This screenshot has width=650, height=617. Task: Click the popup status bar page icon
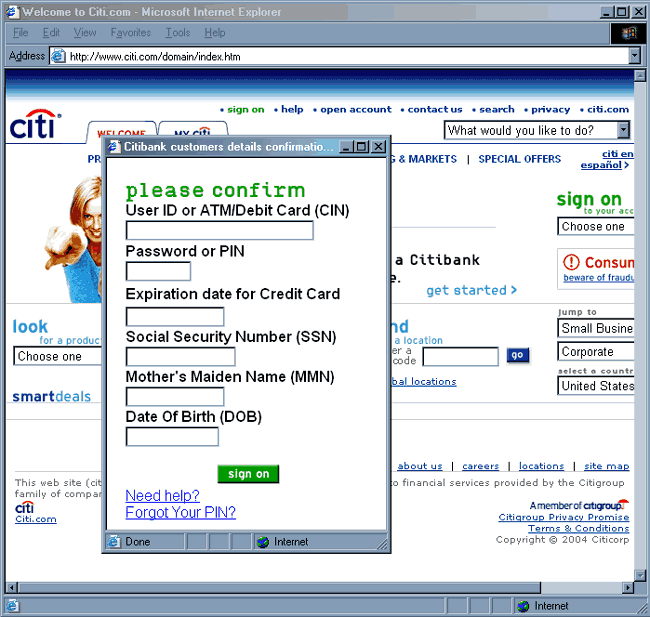113,542
